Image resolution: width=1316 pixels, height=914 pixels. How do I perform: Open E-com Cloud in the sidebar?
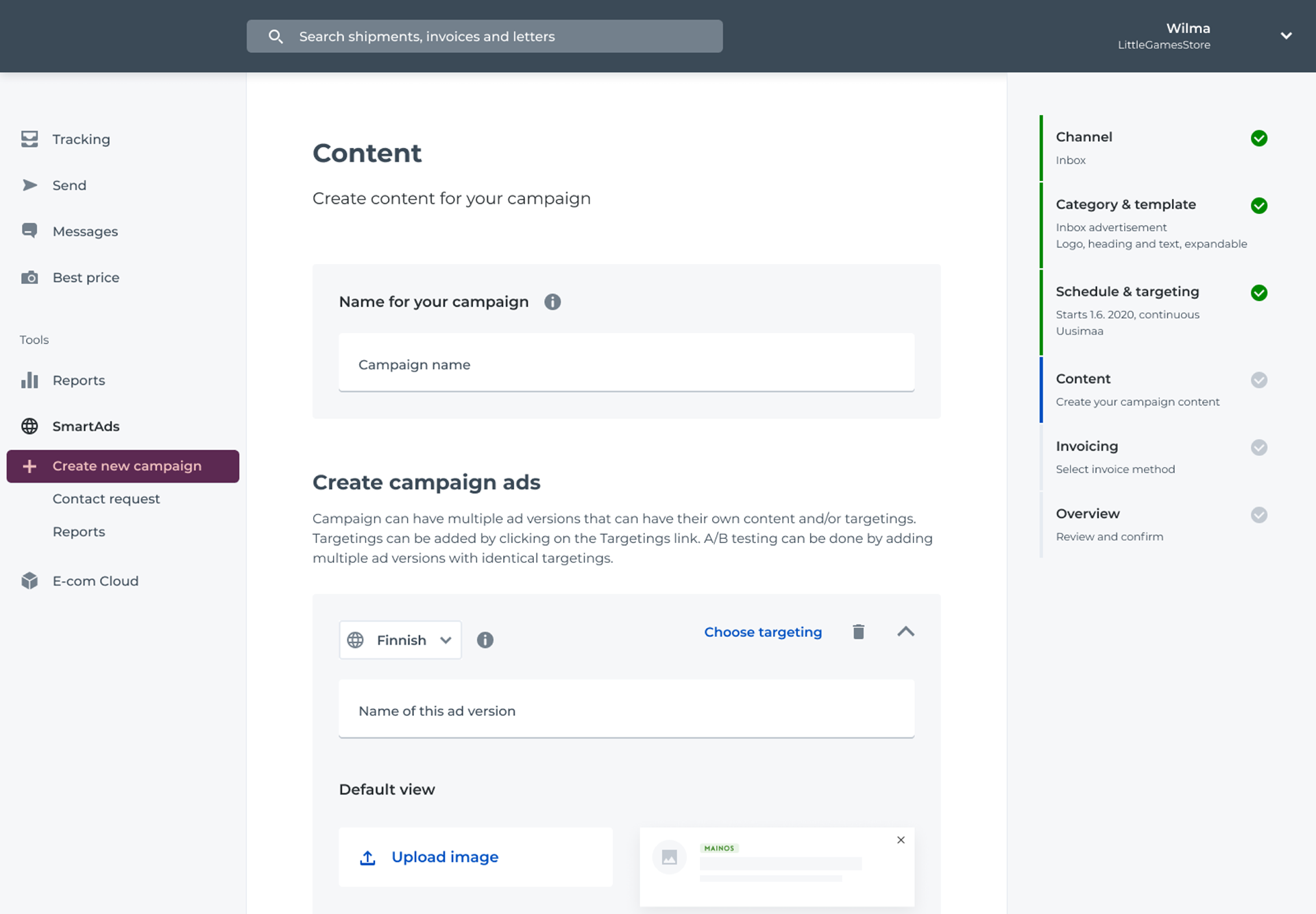(95, 581)
